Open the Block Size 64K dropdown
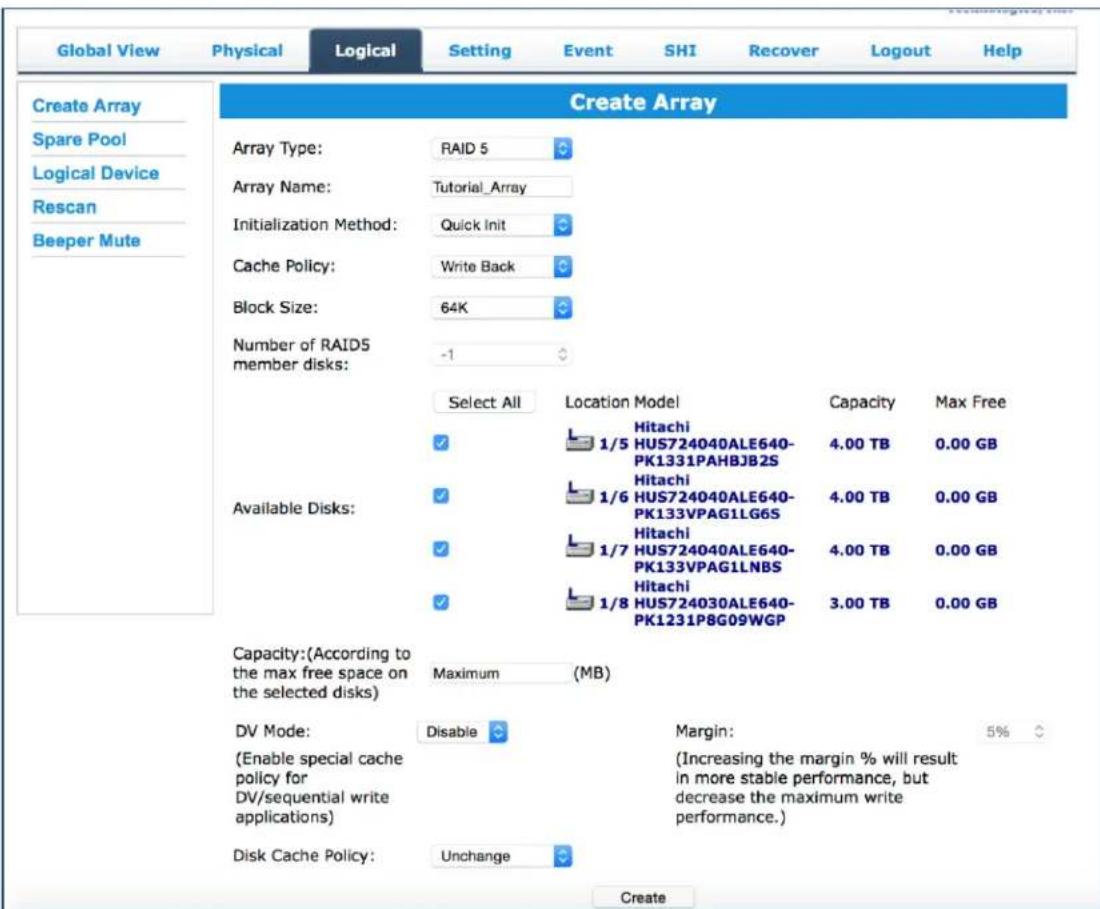The image size is (1100, 909). 502,307
